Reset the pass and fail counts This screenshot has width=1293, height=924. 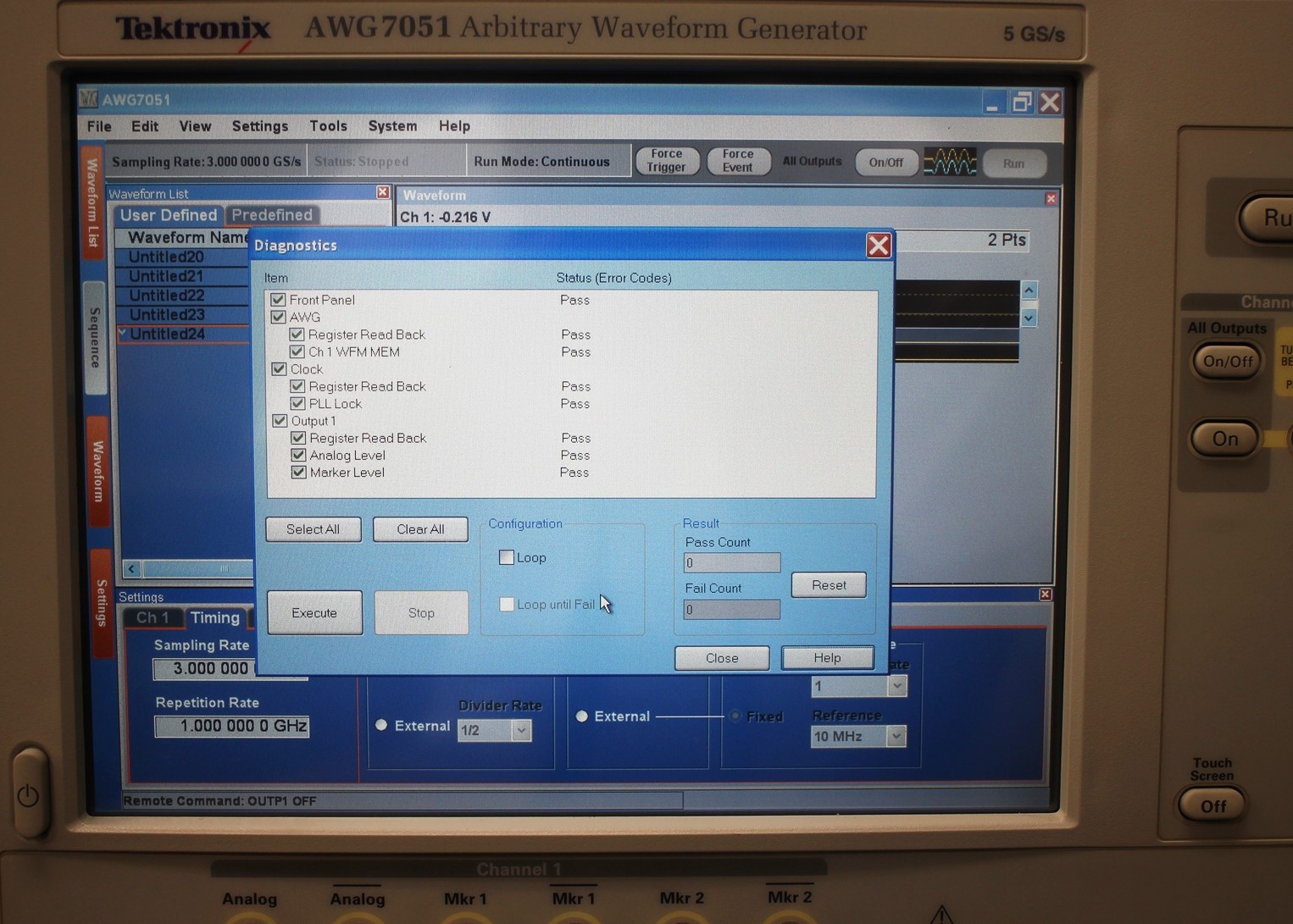pyautogui.click(x=829, y=585)
